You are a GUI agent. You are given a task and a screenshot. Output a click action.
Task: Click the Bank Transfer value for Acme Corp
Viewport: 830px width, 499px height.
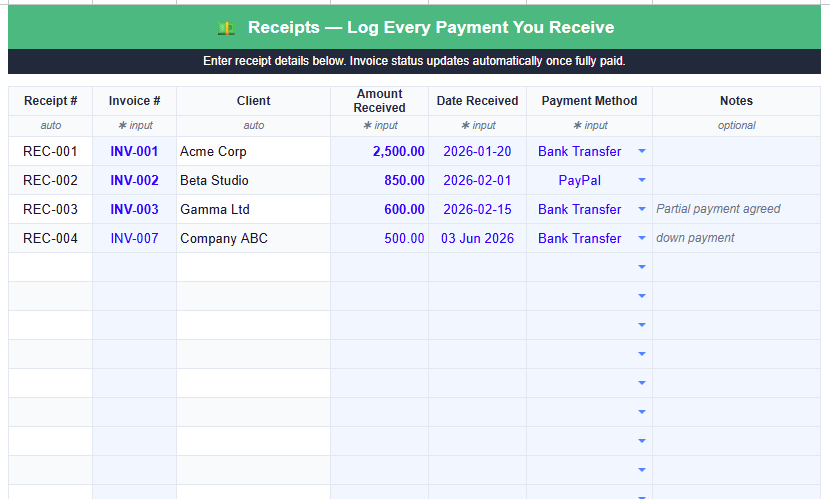[580, 151]
